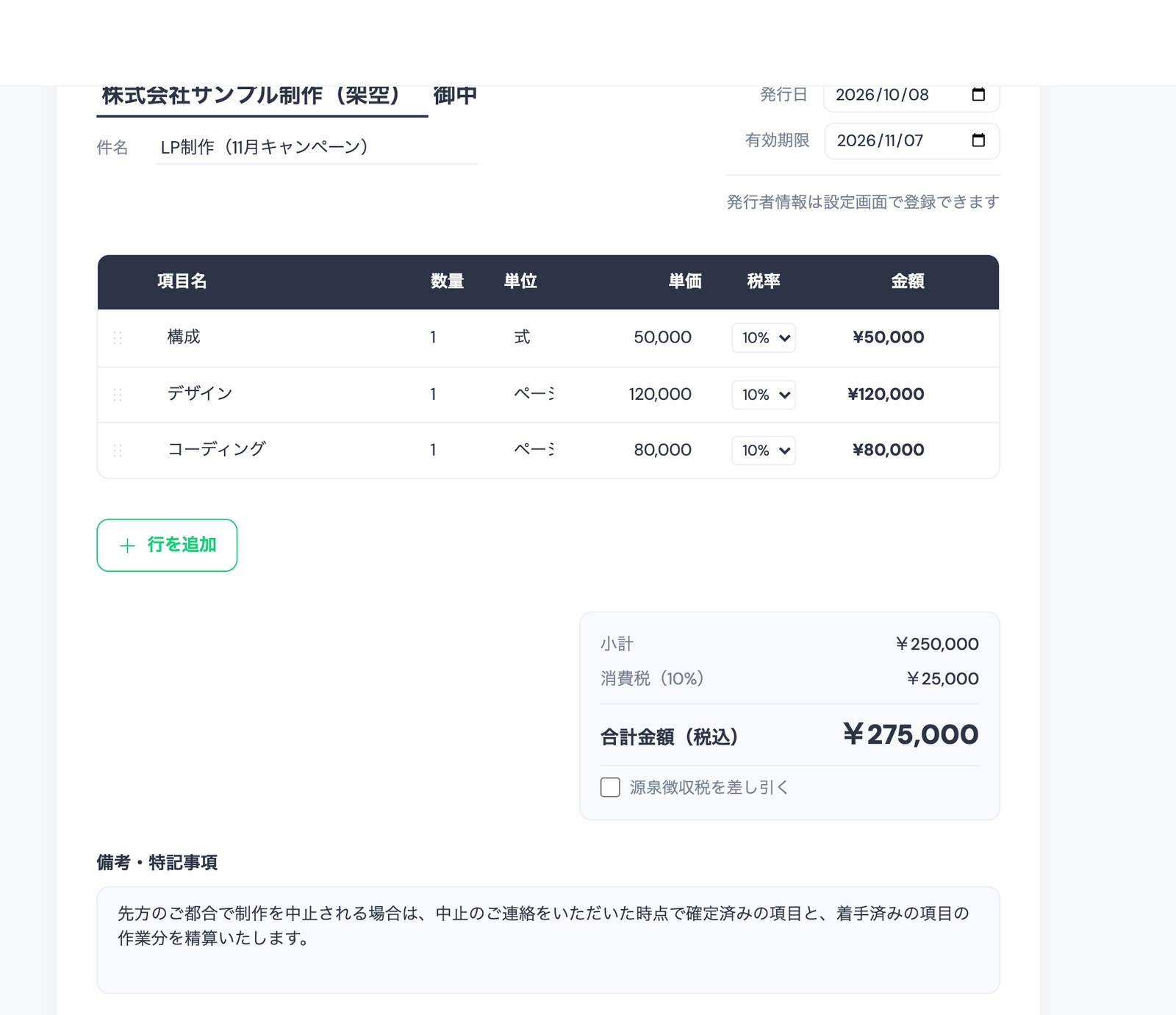The image size is (1176, 1015).
Task: Click the 行を追加 button
Action: tap(167, 545)
